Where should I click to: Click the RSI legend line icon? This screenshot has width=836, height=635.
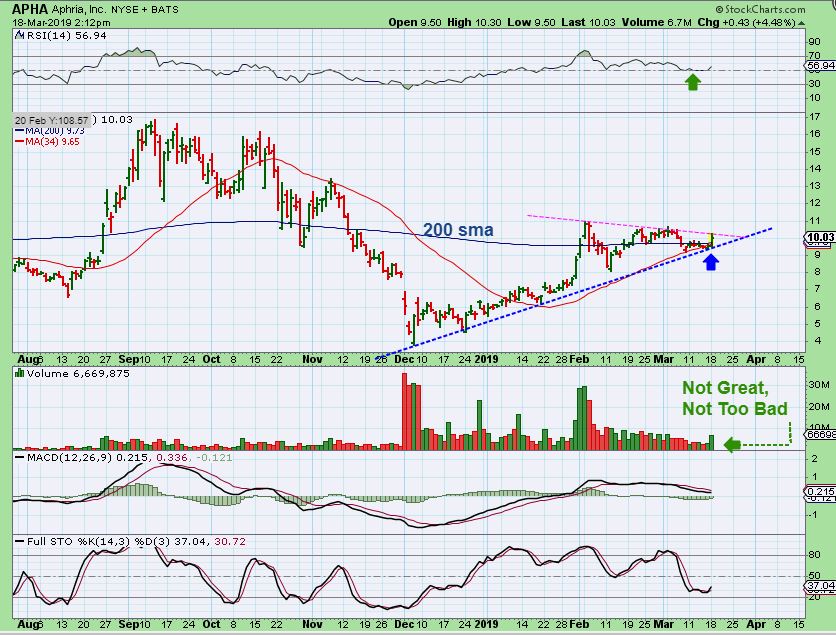point(19,36)
